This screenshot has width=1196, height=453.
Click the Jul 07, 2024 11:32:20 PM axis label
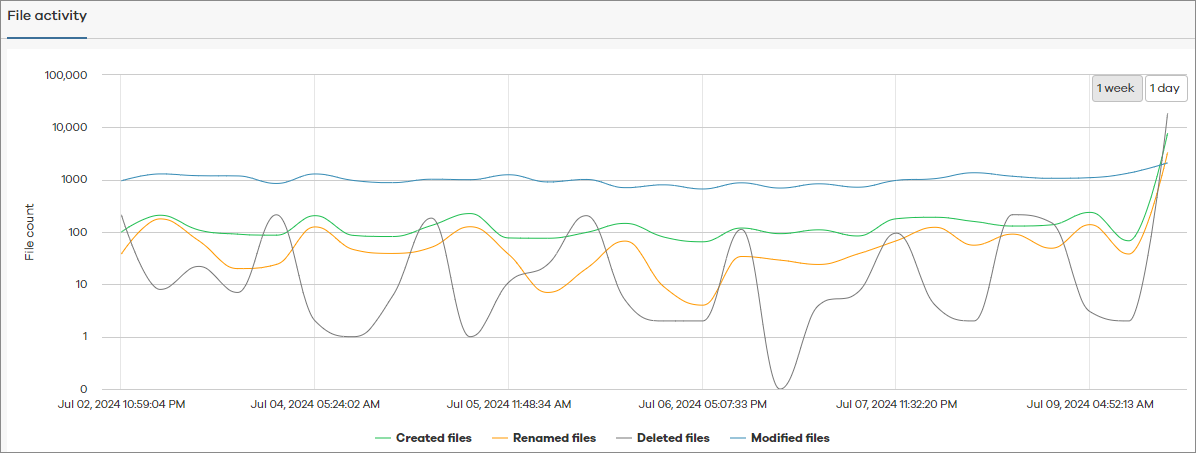[897, 405]
